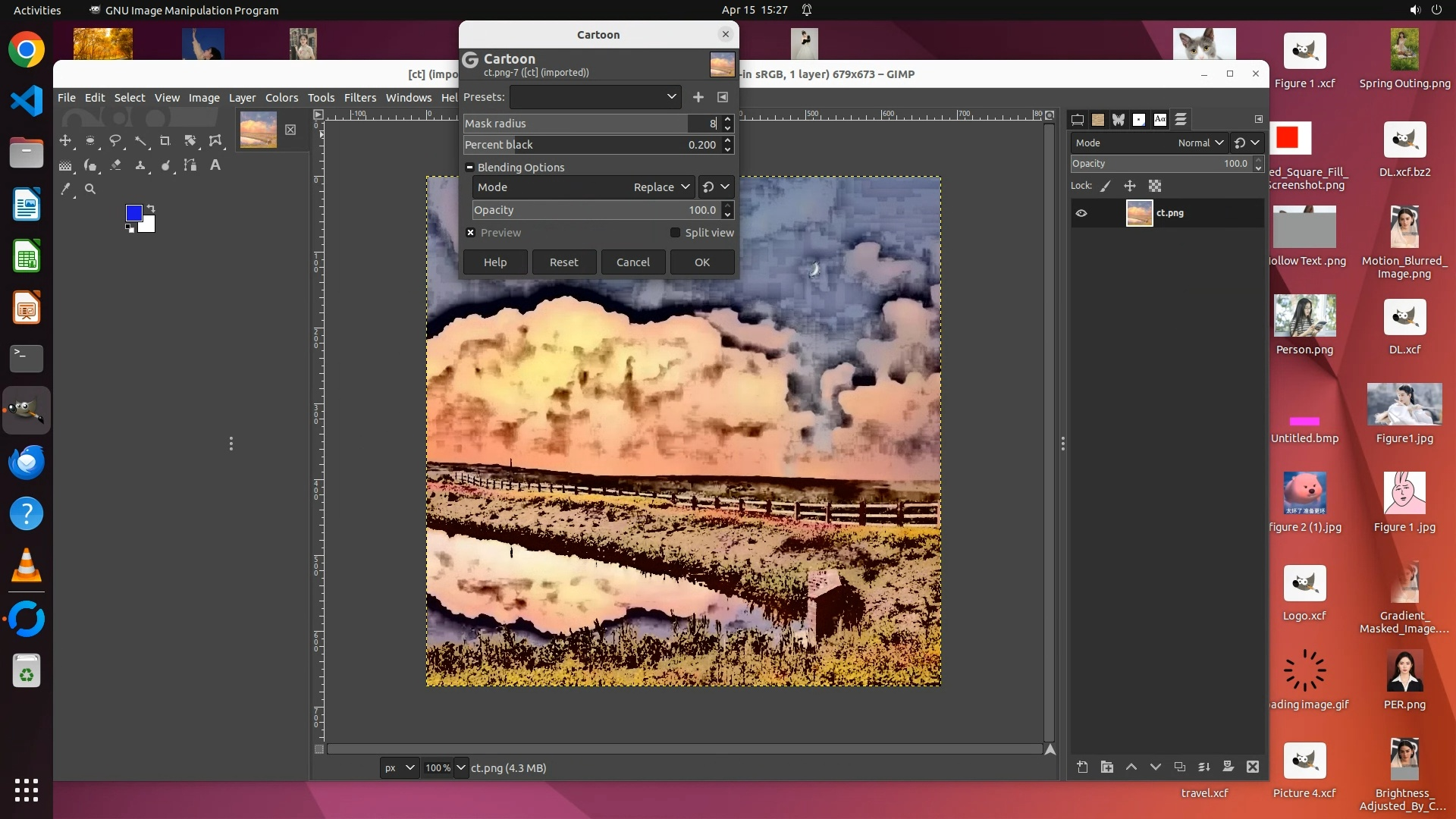
Task: Hide the ct.png layer with eye icon
Action: 1081,213
